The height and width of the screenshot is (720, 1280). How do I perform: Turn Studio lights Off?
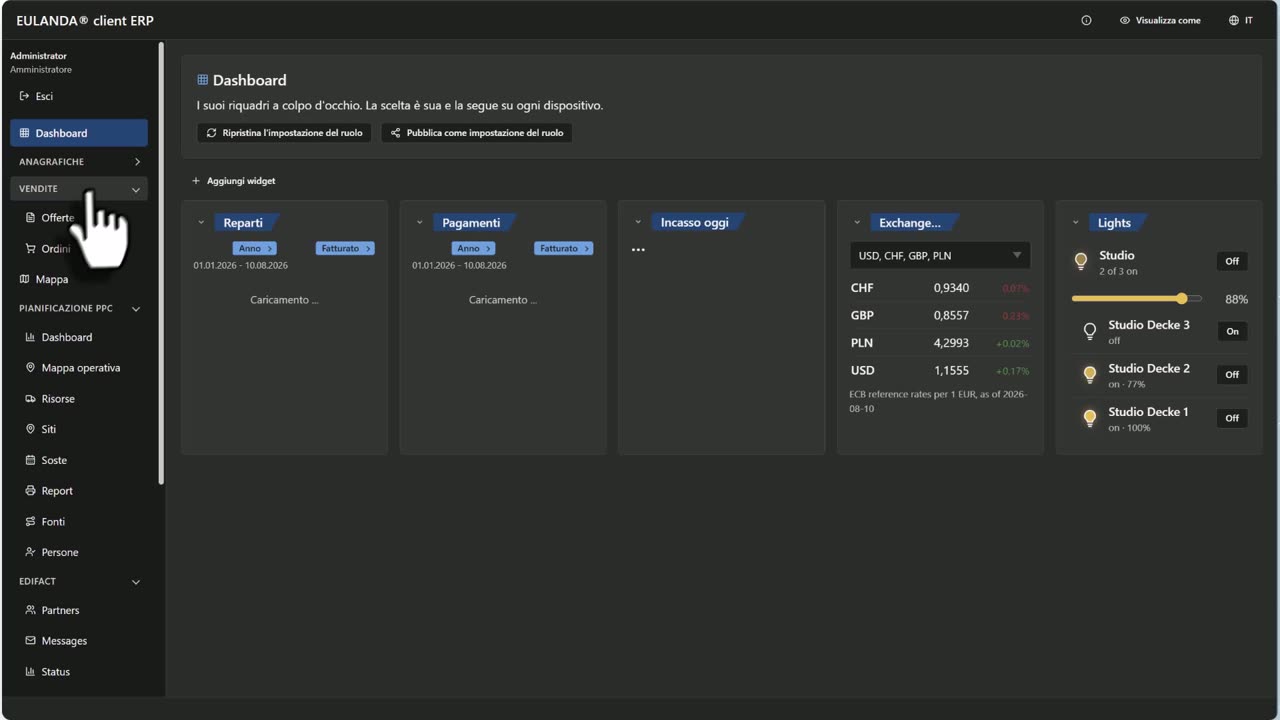coord(1232,261)
